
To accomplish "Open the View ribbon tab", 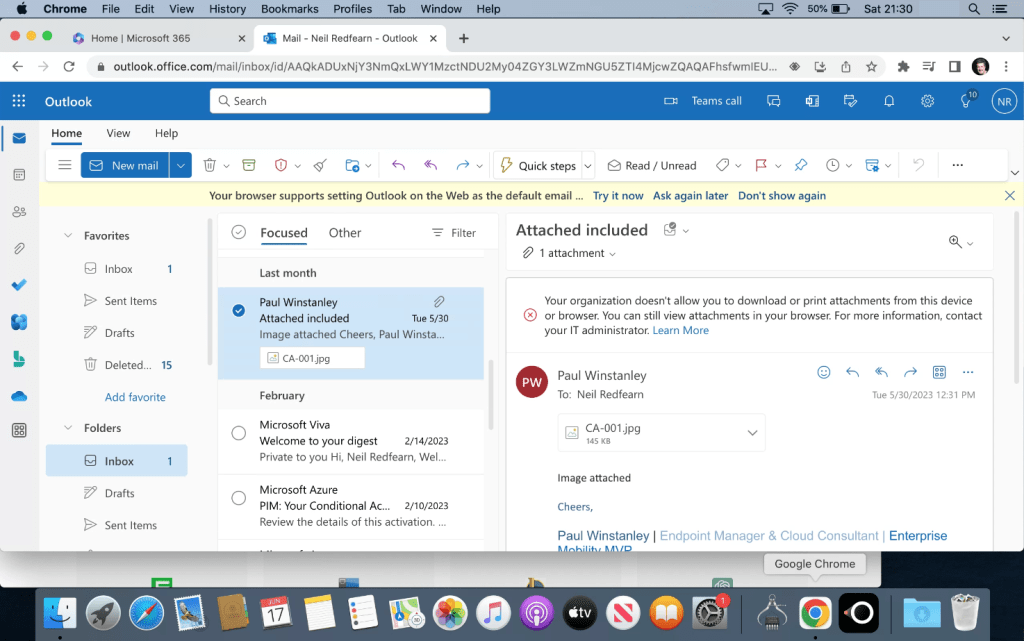I will click(x=118, y=133).
